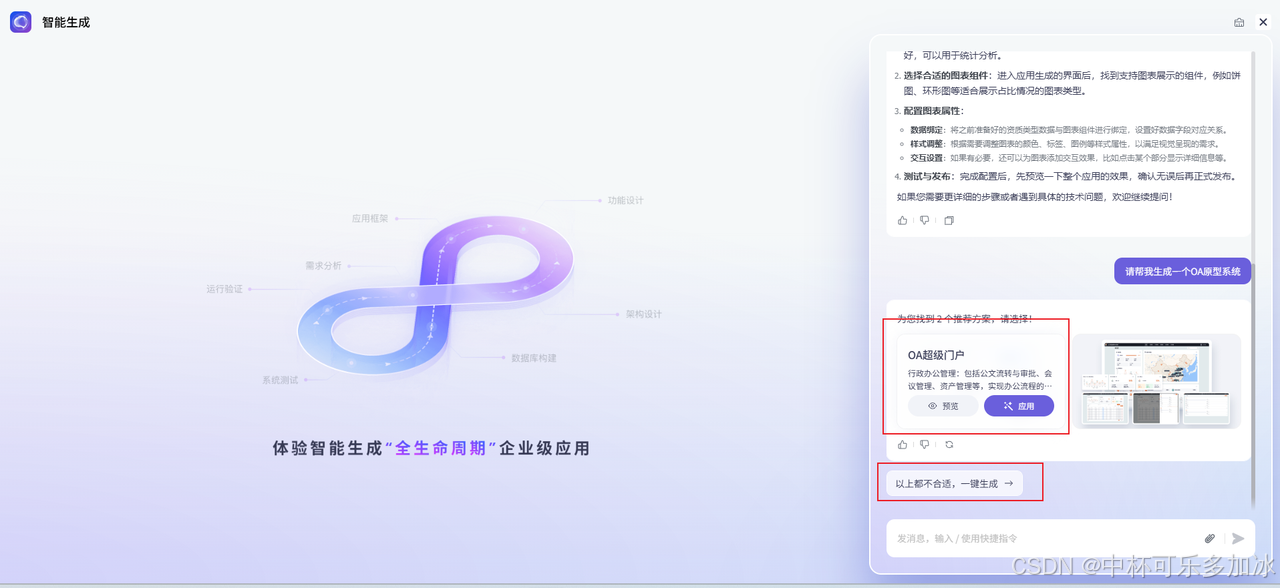Click the eye icon on the 预览 button
The height and width of the screenshot is (588, 1280).
[931, 405]
